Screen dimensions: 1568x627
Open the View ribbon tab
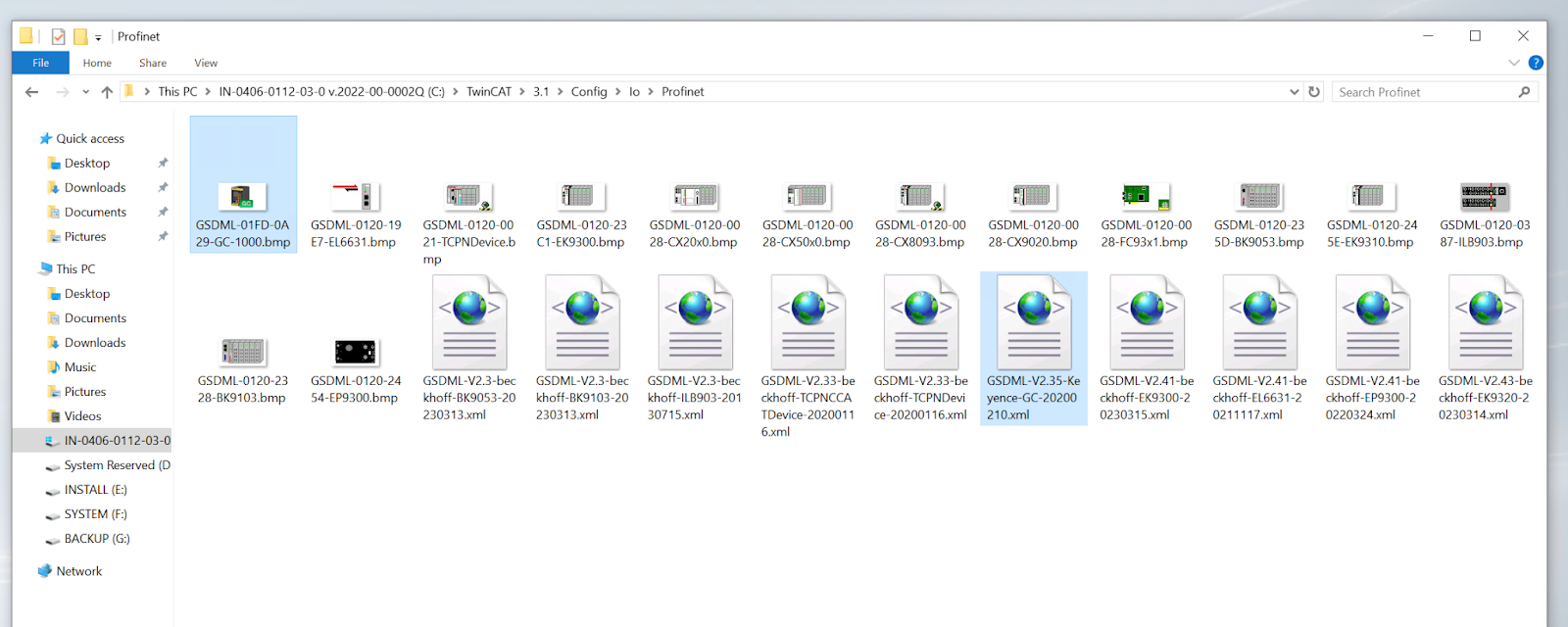point(206,63)
